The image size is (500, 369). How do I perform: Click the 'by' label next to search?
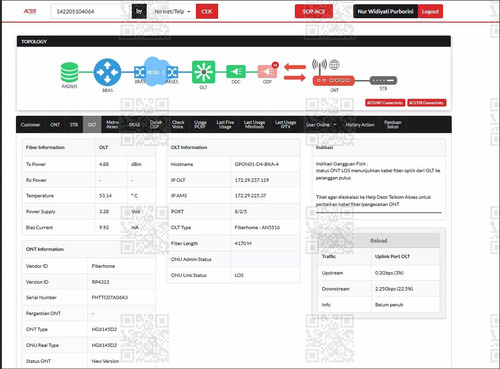[x=139, y=11]
